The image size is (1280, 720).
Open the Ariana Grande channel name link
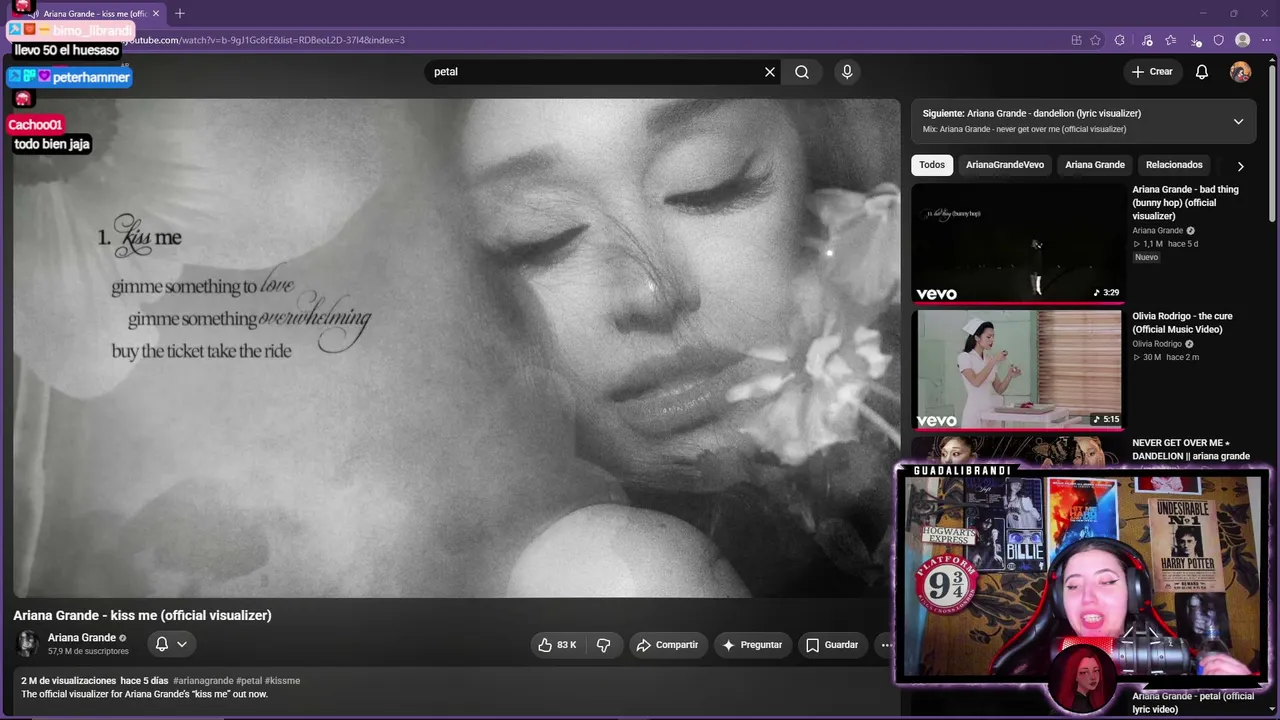[82, 638]
